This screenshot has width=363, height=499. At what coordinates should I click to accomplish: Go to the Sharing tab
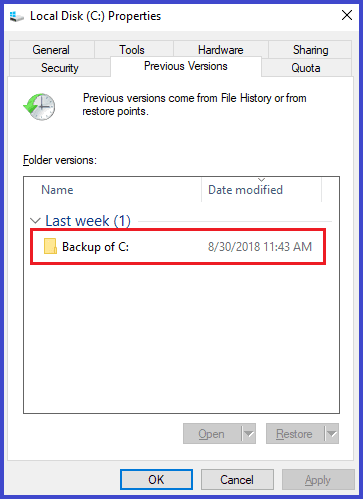[310, 50]
